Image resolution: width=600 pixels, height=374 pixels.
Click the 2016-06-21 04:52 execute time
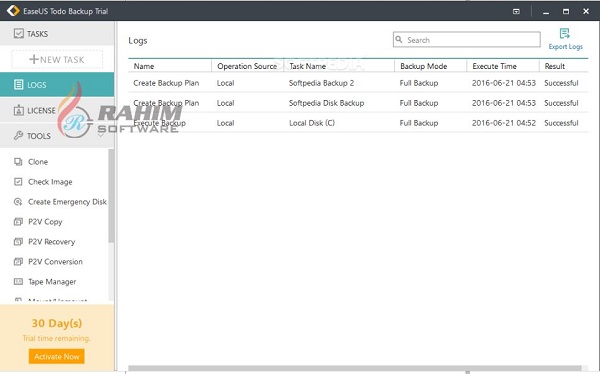click(504, 123)
